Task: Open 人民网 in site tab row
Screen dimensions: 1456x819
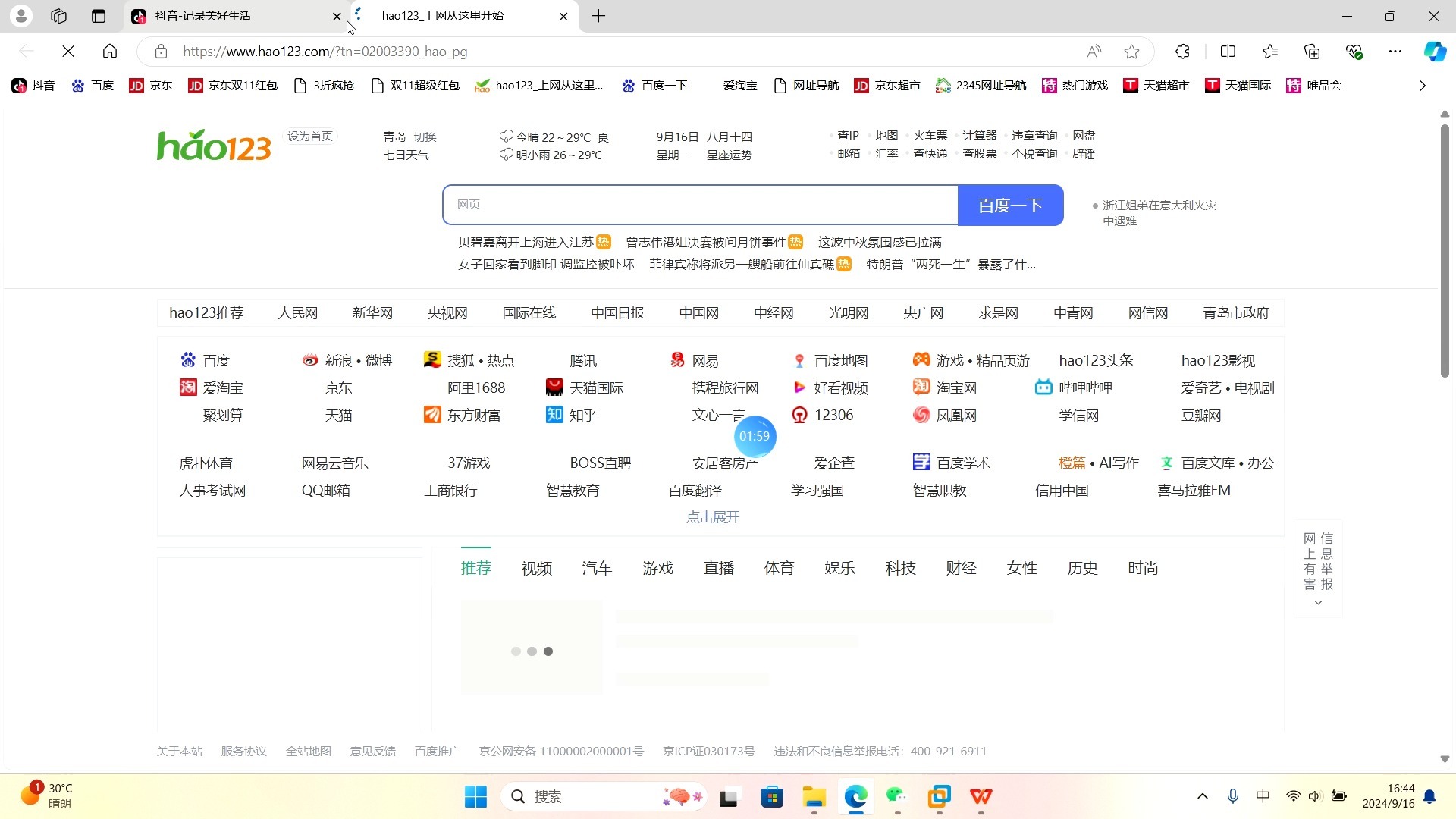Action: point(297,313)
